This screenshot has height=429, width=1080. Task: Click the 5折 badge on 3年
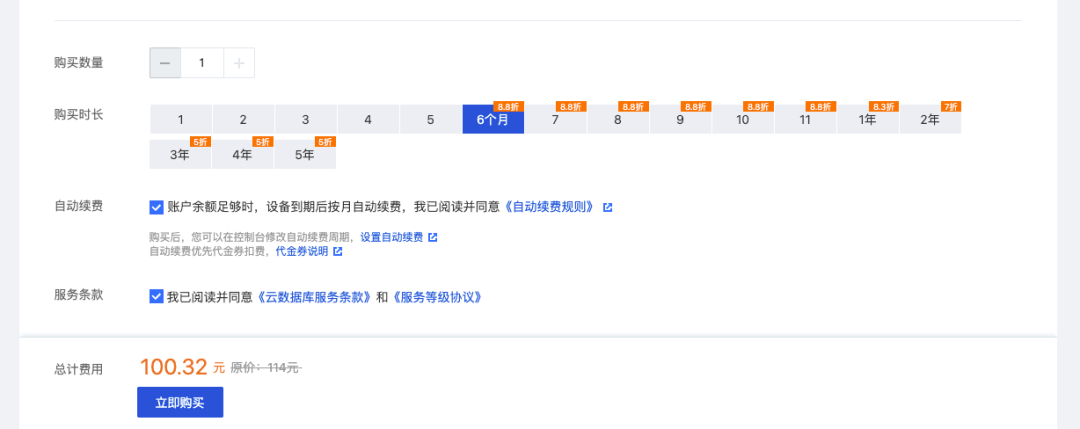pos(201,142)
